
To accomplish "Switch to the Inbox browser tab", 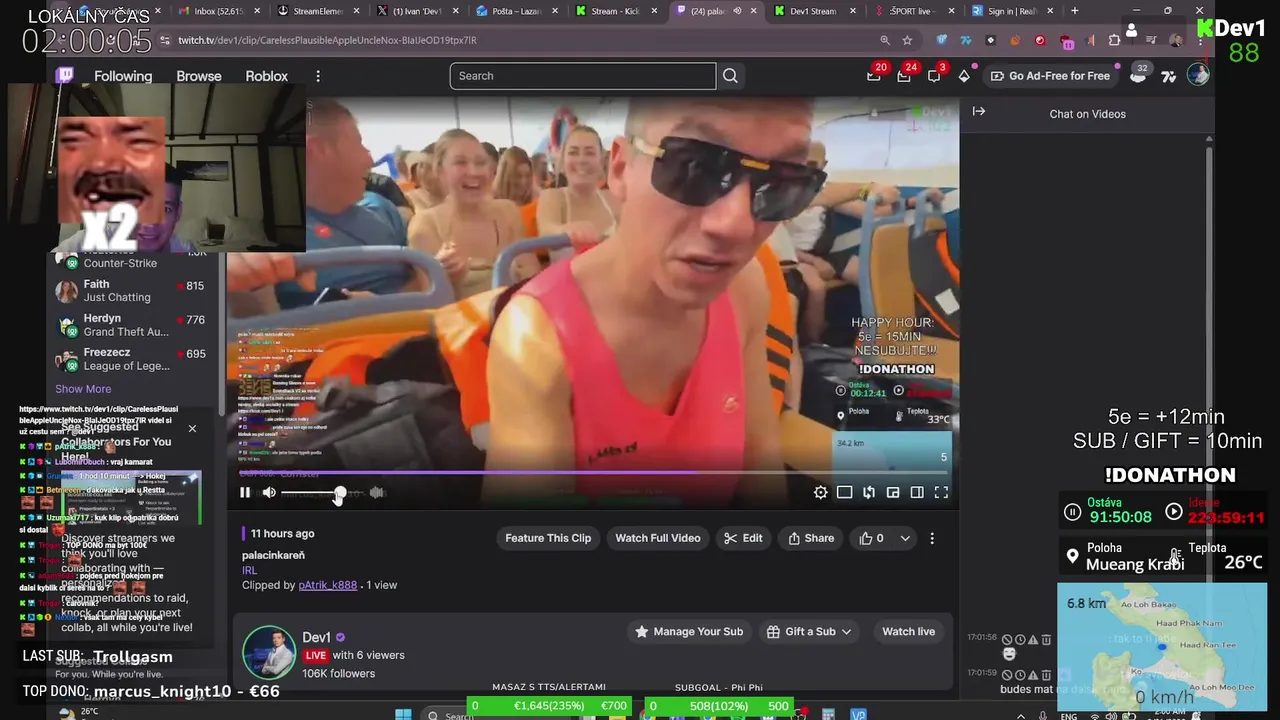I will click(x=217, y=11).
